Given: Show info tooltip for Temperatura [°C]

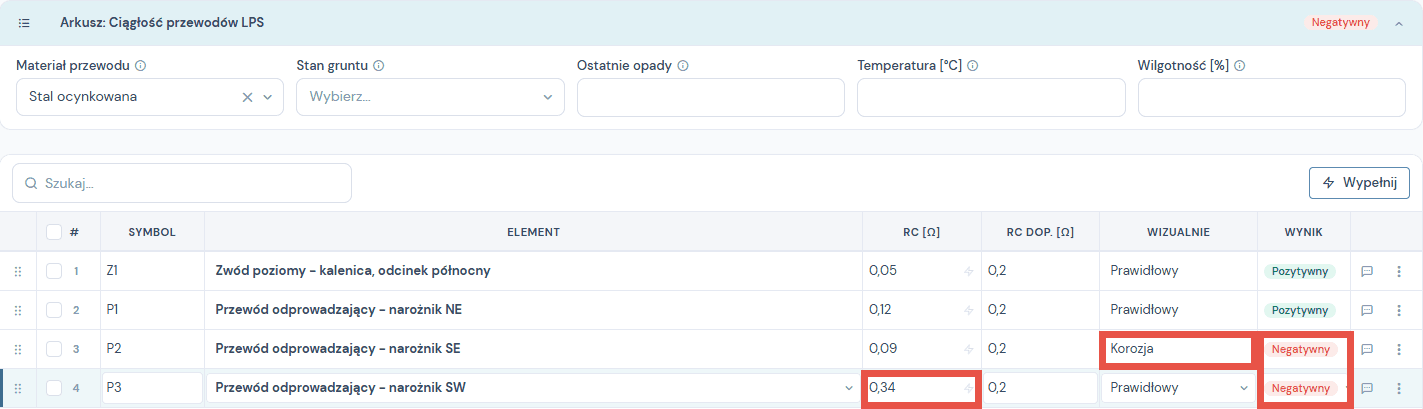Looking at the screenshot, I should pos(973,66).
